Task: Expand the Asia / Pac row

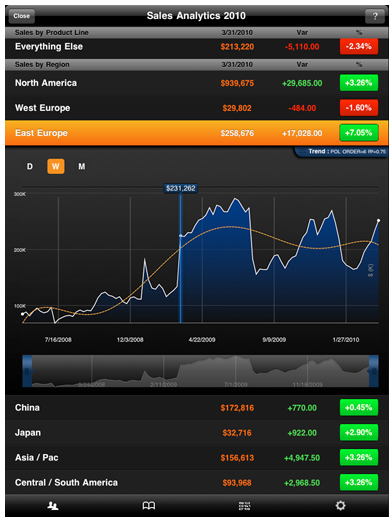Action: [x=197, y=457]
